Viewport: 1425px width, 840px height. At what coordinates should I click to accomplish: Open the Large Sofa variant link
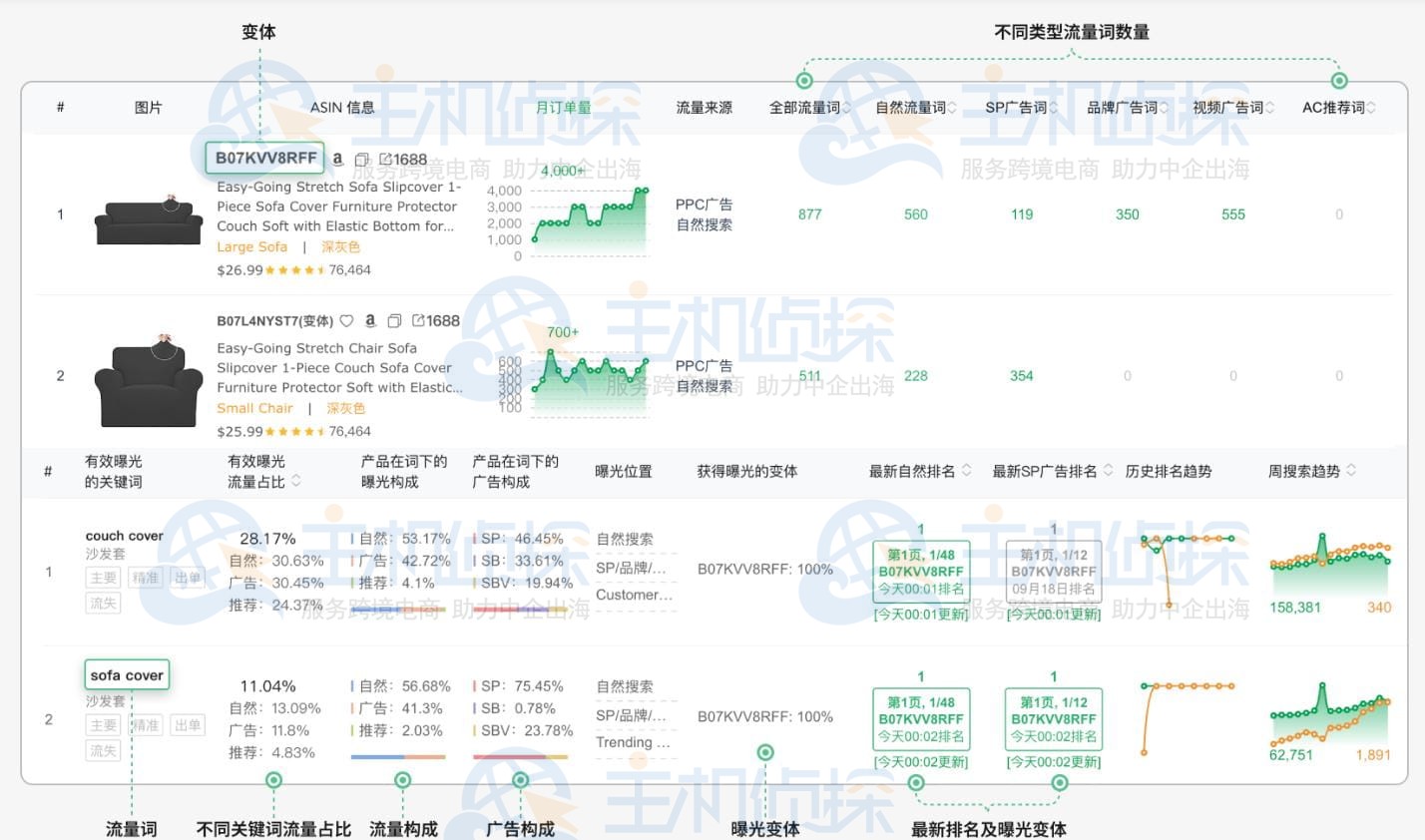tap(251, 246)
